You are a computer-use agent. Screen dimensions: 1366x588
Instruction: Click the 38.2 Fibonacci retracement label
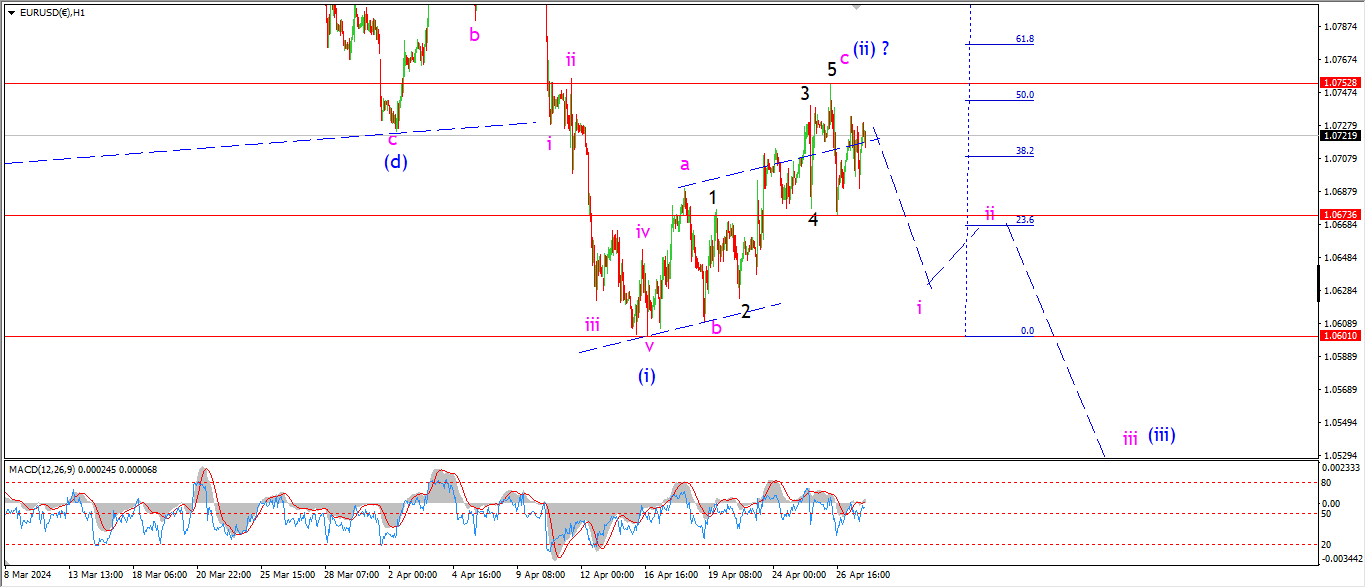[x=1024, y=151]
